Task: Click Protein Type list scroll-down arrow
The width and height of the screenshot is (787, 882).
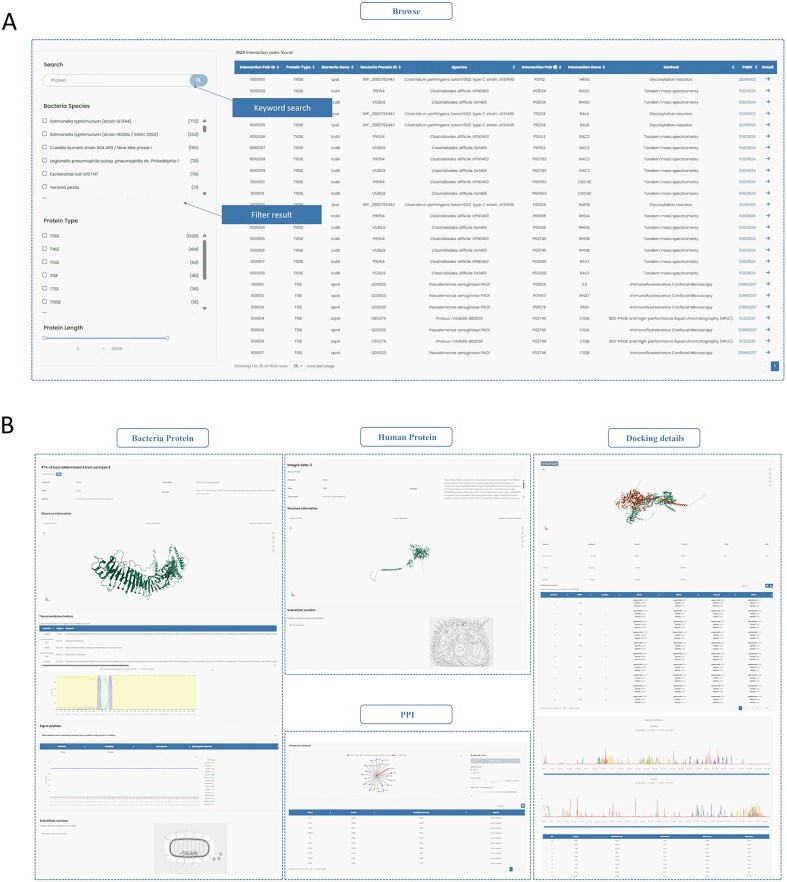Action: click(x=204, y=308)
